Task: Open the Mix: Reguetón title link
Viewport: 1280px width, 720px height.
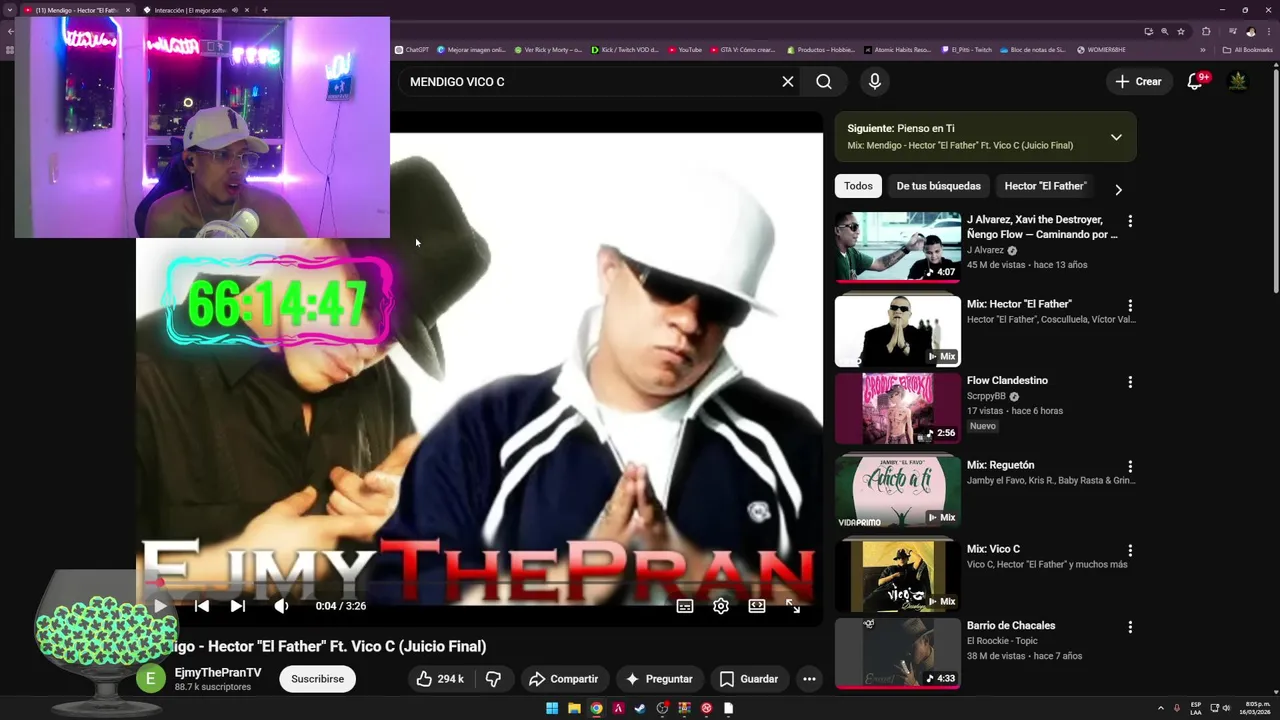Action: pos(1000,465)
